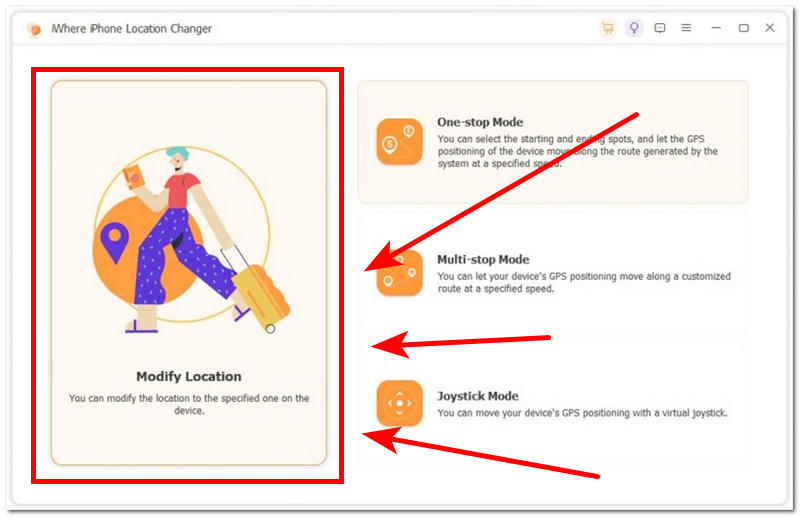This screenshot has height=517, width=800.
Task: Click the traveler illustration in Modify Location card
Action: click(190, 240)
